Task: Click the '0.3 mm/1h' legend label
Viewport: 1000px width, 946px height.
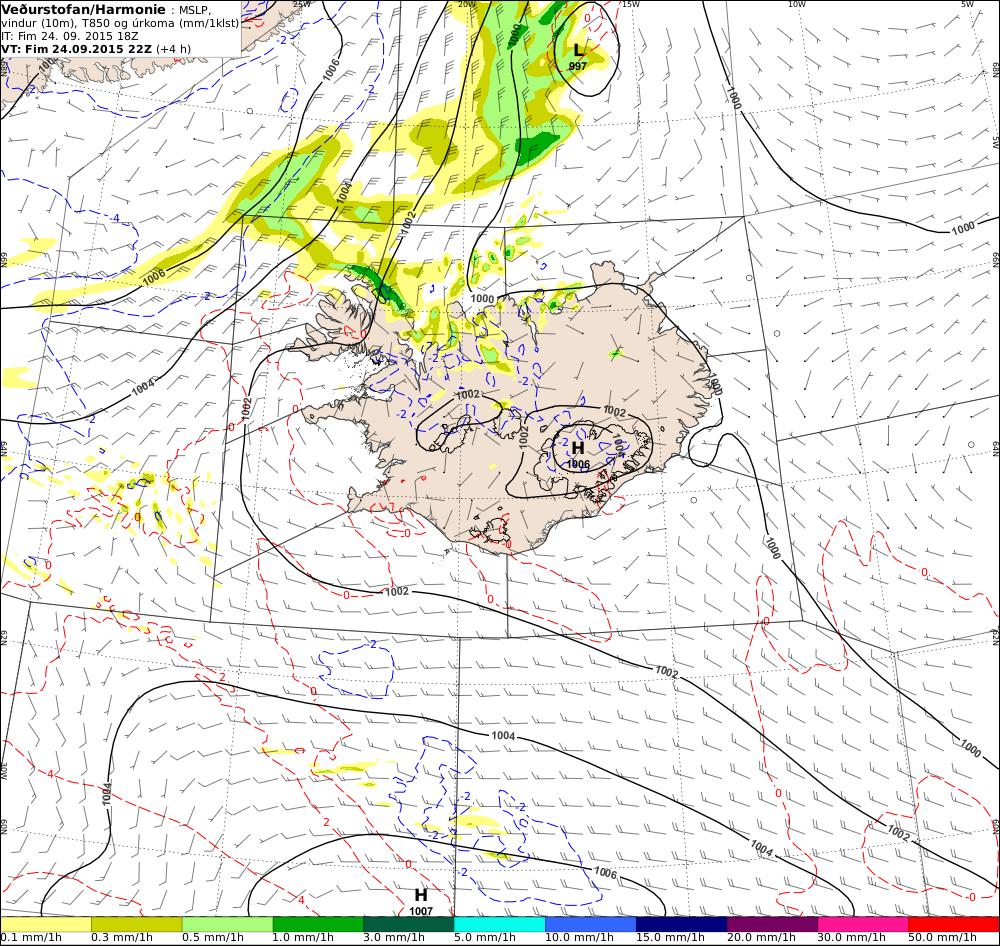Action: [122, 938]
